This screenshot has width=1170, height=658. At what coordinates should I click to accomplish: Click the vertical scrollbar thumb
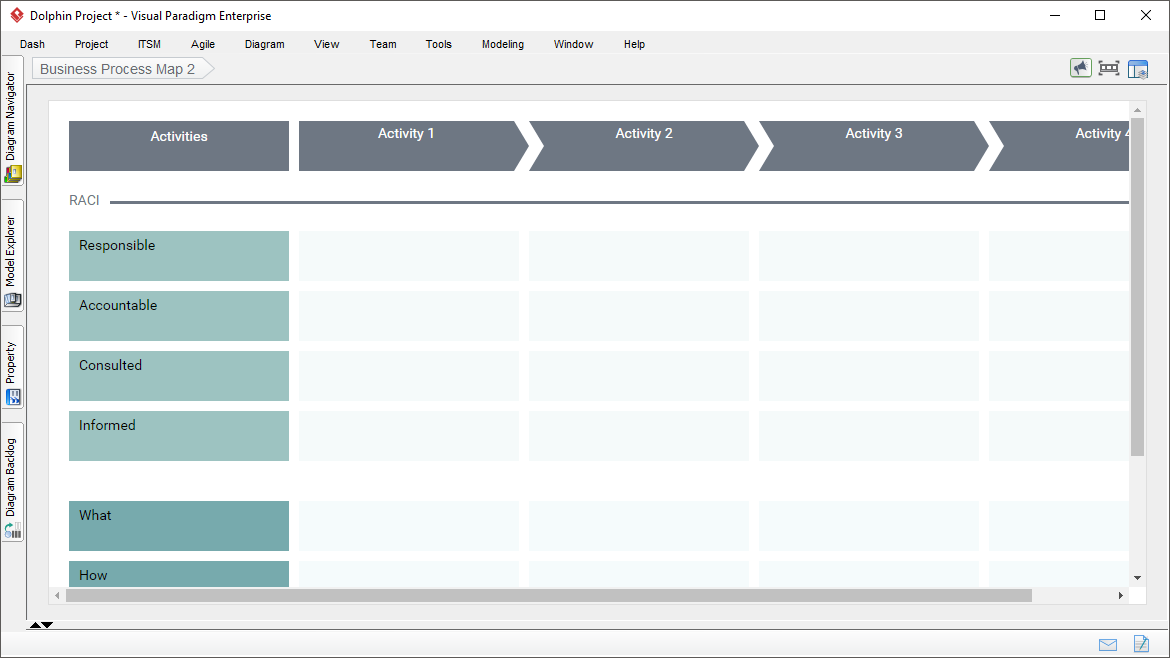[1137, 286]
